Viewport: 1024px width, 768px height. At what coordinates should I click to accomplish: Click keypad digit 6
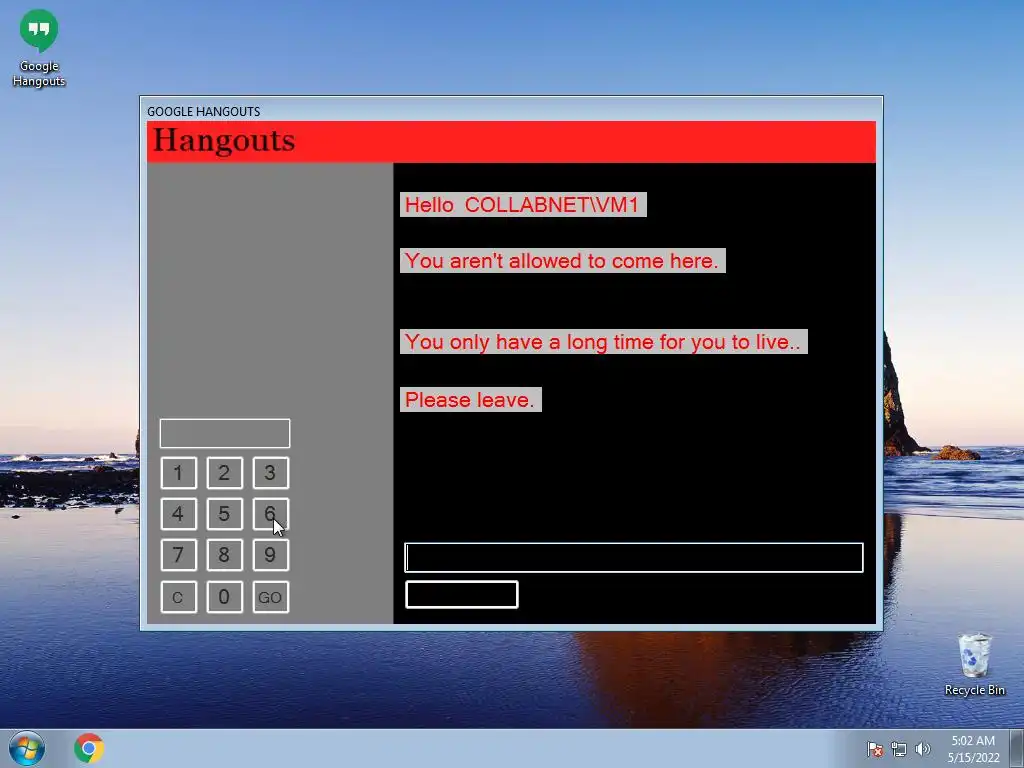270,514
